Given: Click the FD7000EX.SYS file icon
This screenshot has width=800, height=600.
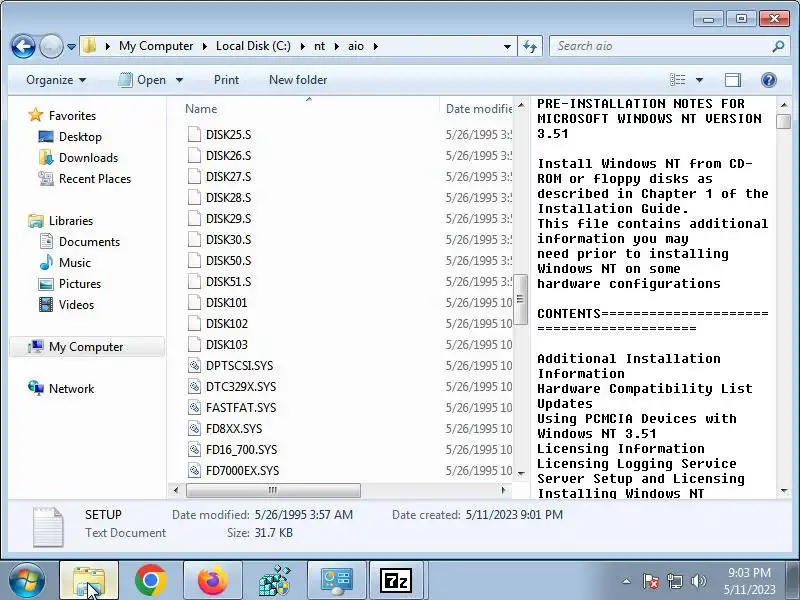Looking at the screenshot, I should click(x=194, y=470).
